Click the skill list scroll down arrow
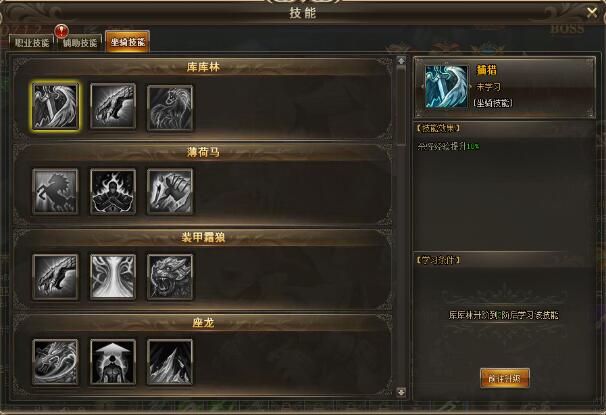The image size is (606, 415). tap(402, 392)
